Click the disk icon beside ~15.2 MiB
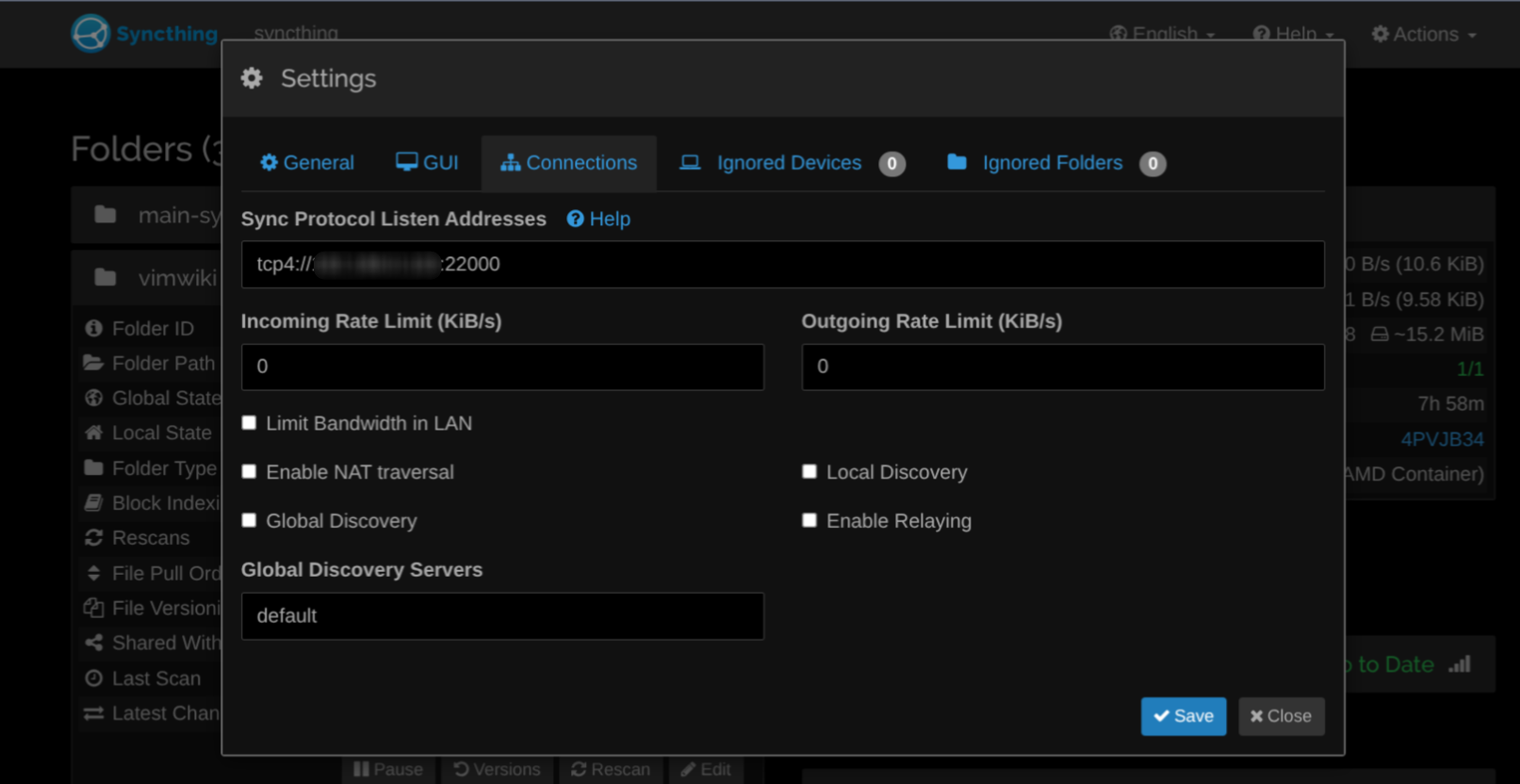 pyautogui.click(x=1380, y=335)
